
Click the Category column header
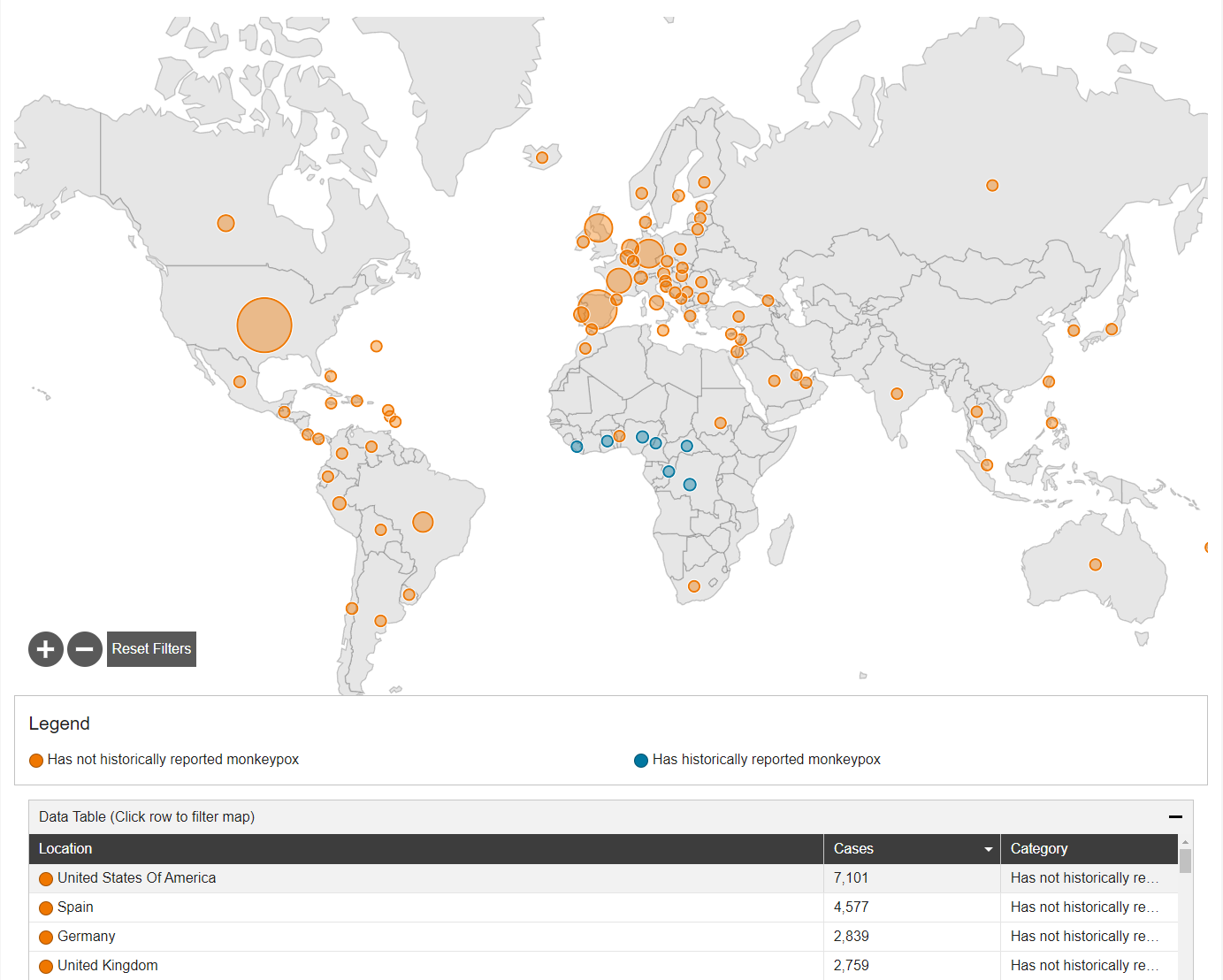1089,849
